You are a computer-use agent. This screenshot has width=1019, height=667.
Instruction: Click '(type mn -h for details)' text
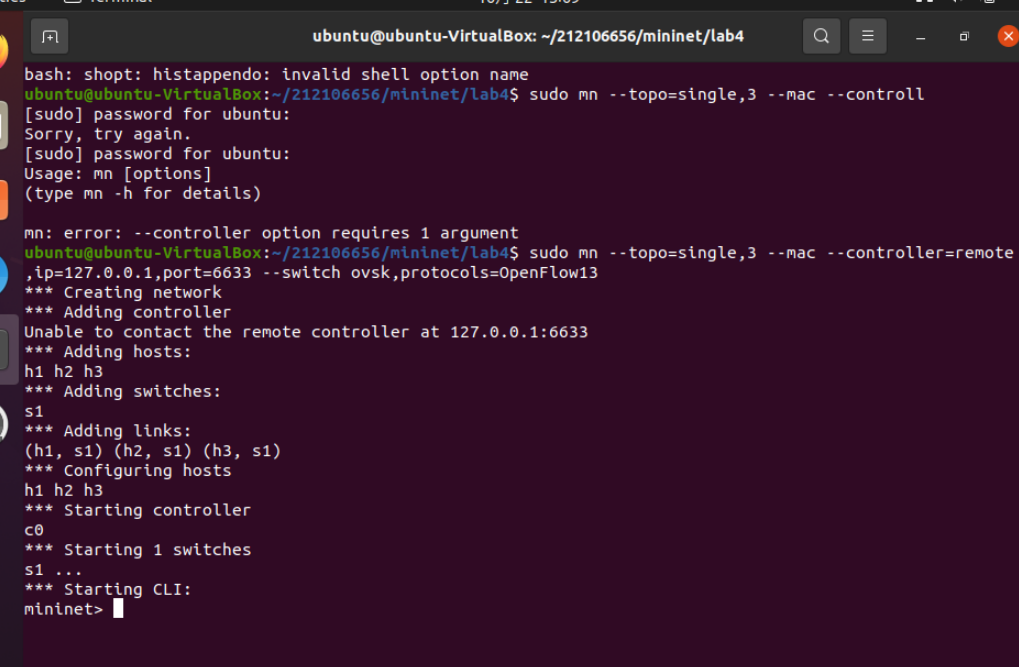142,193
